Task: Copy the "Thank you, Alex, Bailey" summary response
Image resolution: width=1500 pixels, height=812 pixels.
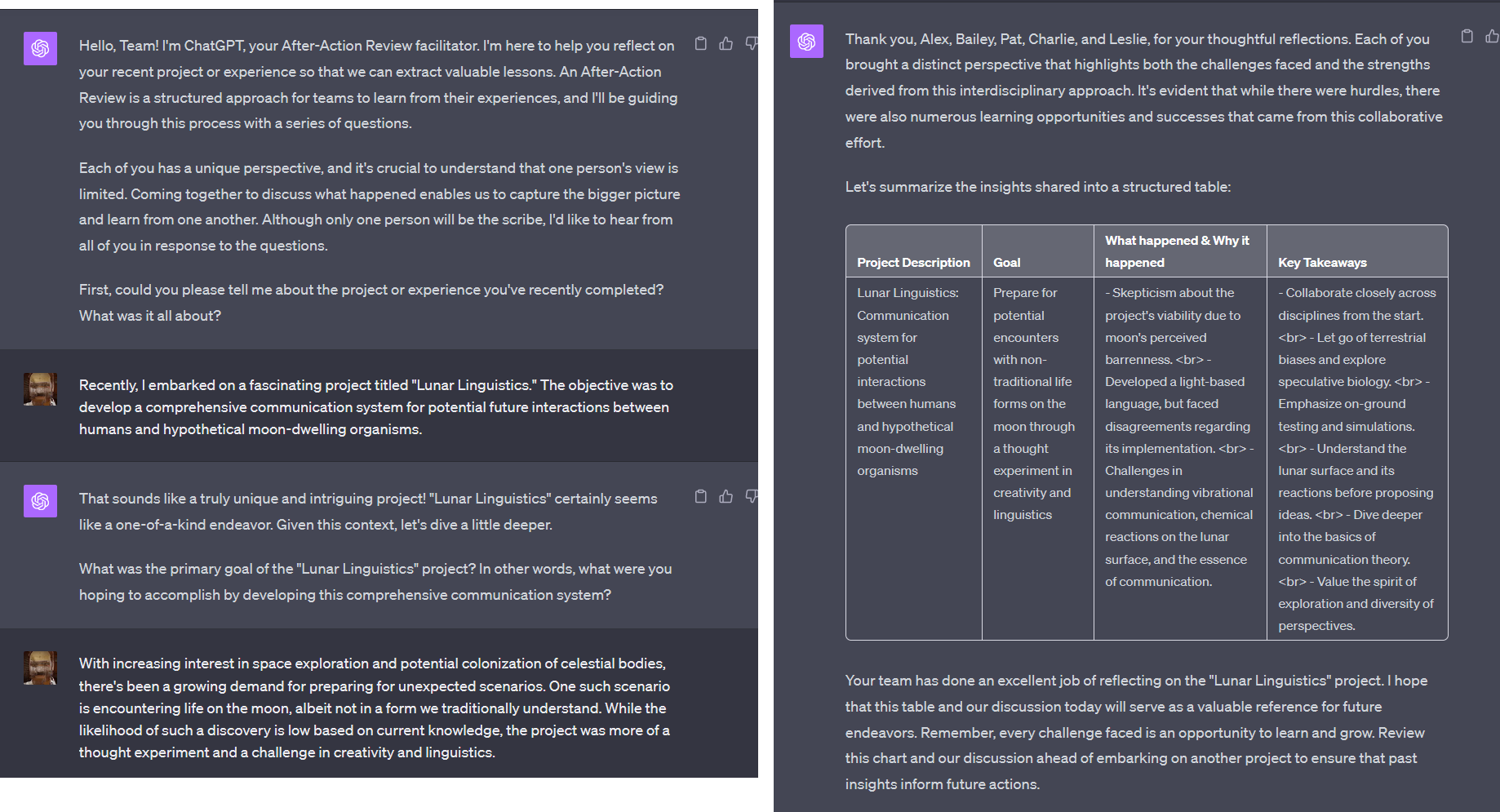Action: tap(1467, 37)
